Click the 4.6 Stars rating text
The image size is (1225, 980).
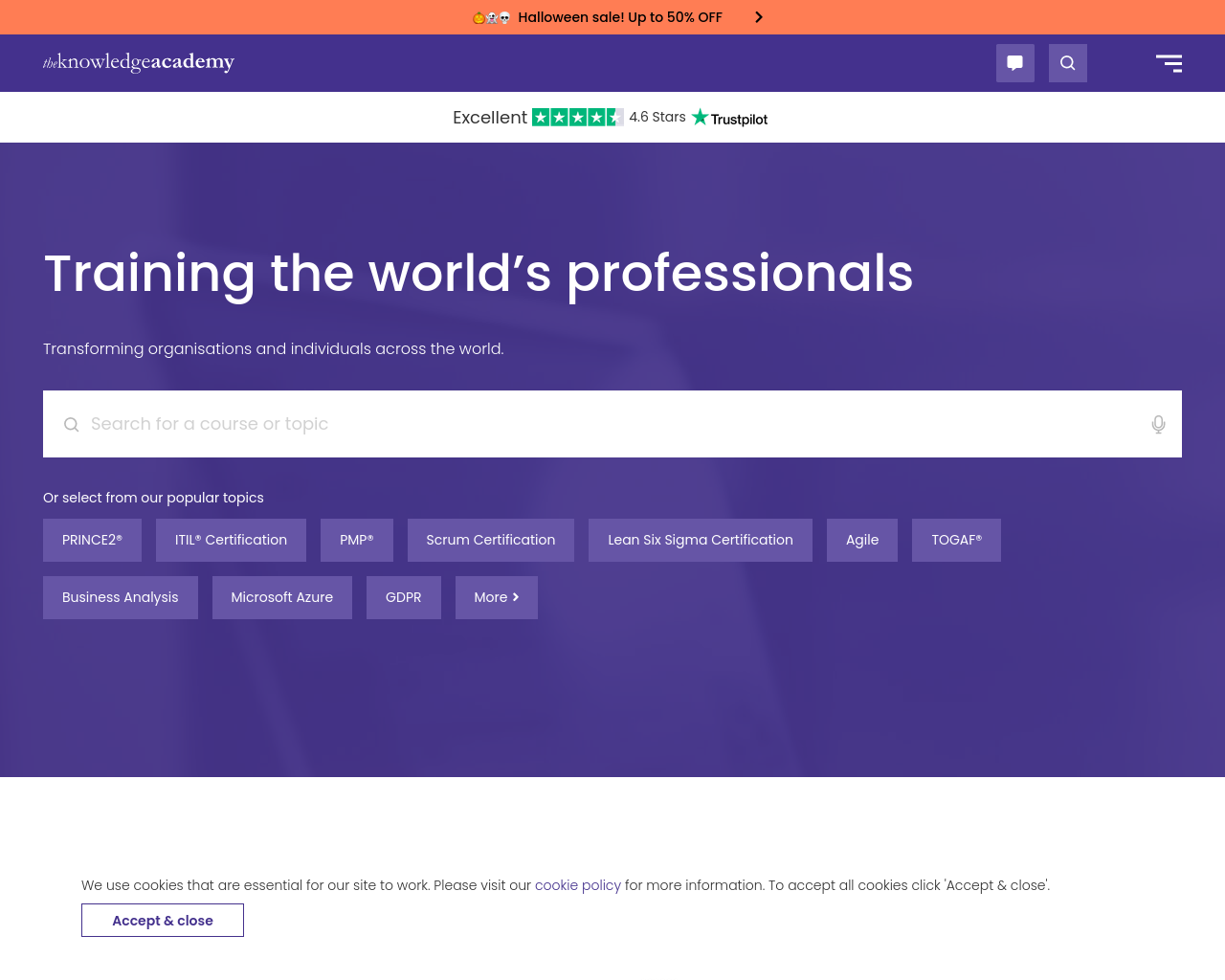click(657, 117)
